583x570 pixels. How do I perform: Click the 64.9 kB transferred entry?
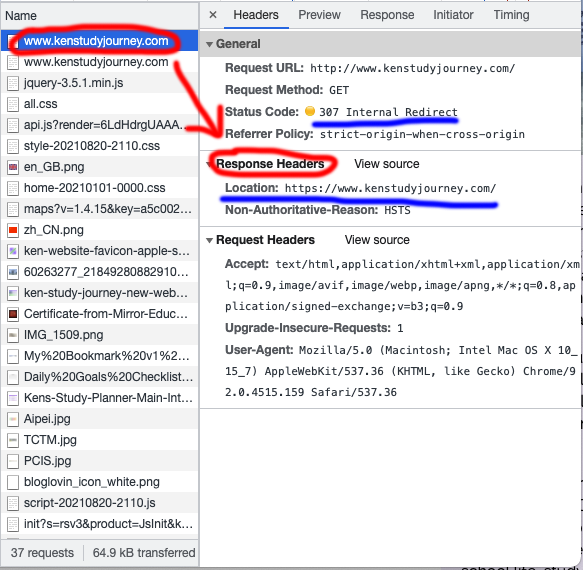click(144, 553)
